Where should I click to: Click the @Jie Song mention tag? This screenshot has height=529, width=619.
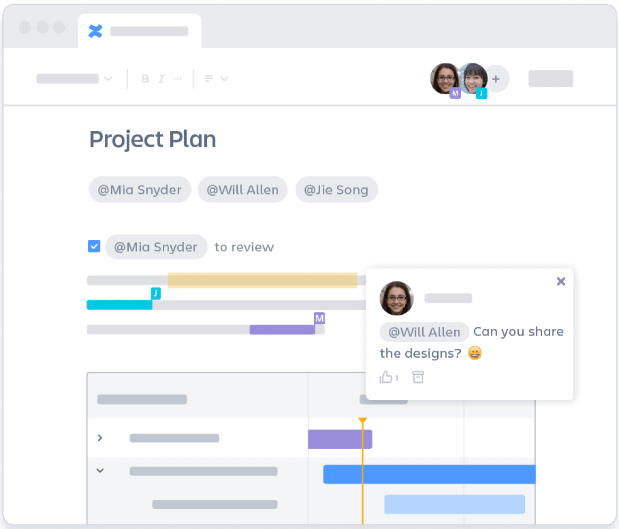tap(336, 190)
